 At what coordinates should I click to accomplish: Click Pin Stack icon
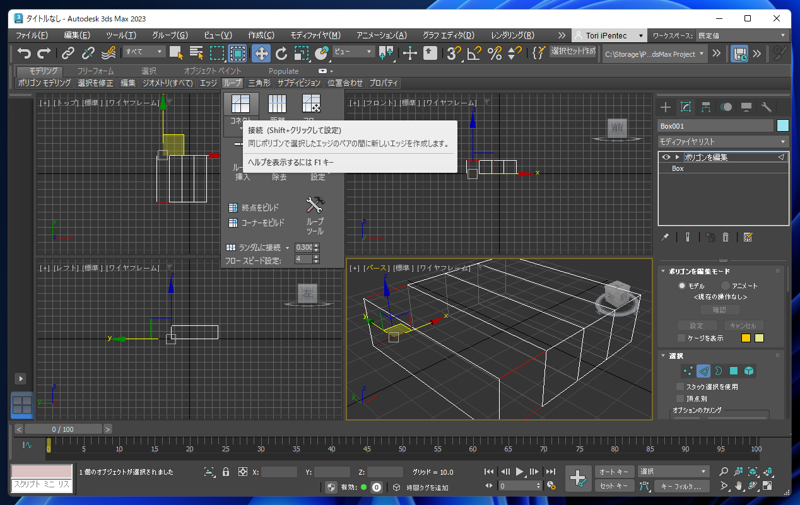(x=665, y=237)
